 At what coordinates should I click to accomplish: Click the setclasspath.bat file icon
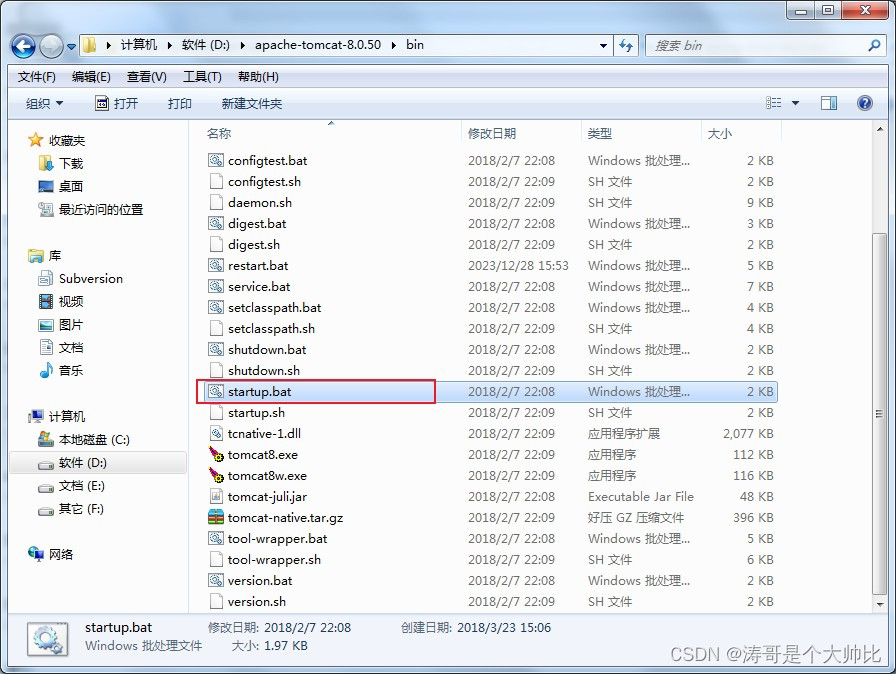tap(215, 307)
